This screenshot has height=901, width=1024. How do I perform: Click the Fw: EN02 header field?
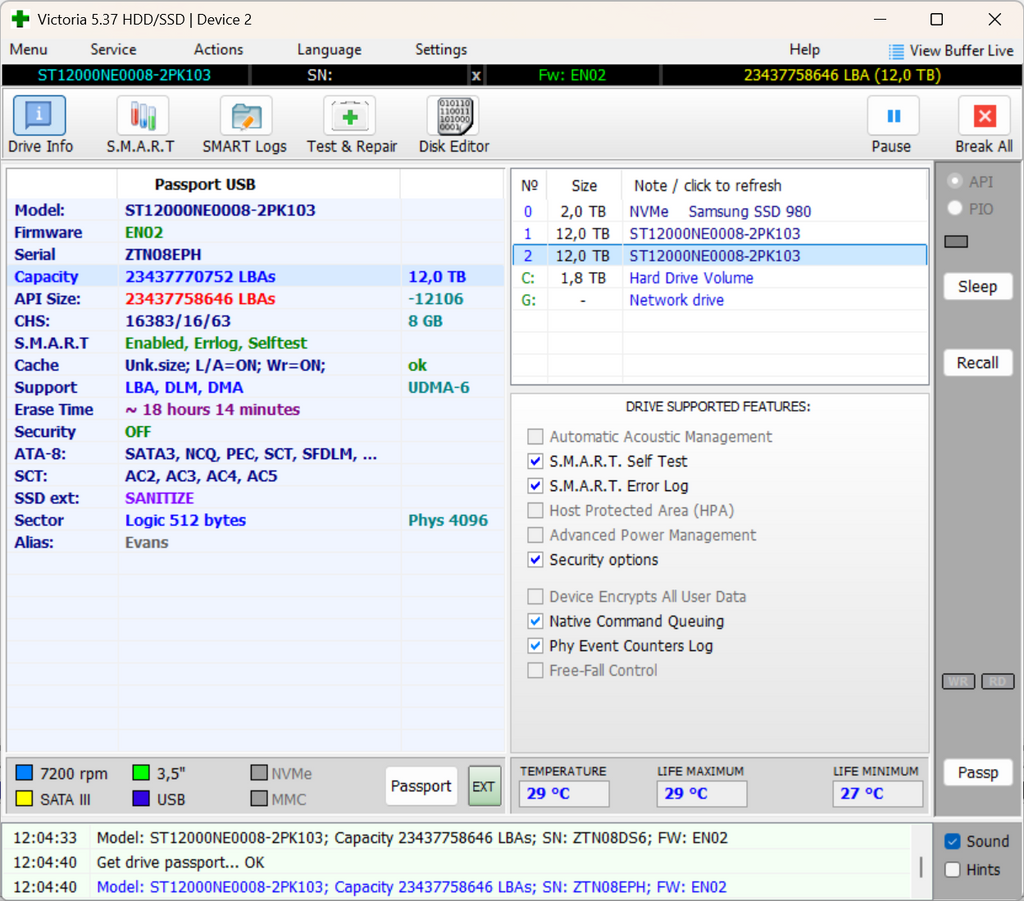pyautogui.click(x=572, y=76)
